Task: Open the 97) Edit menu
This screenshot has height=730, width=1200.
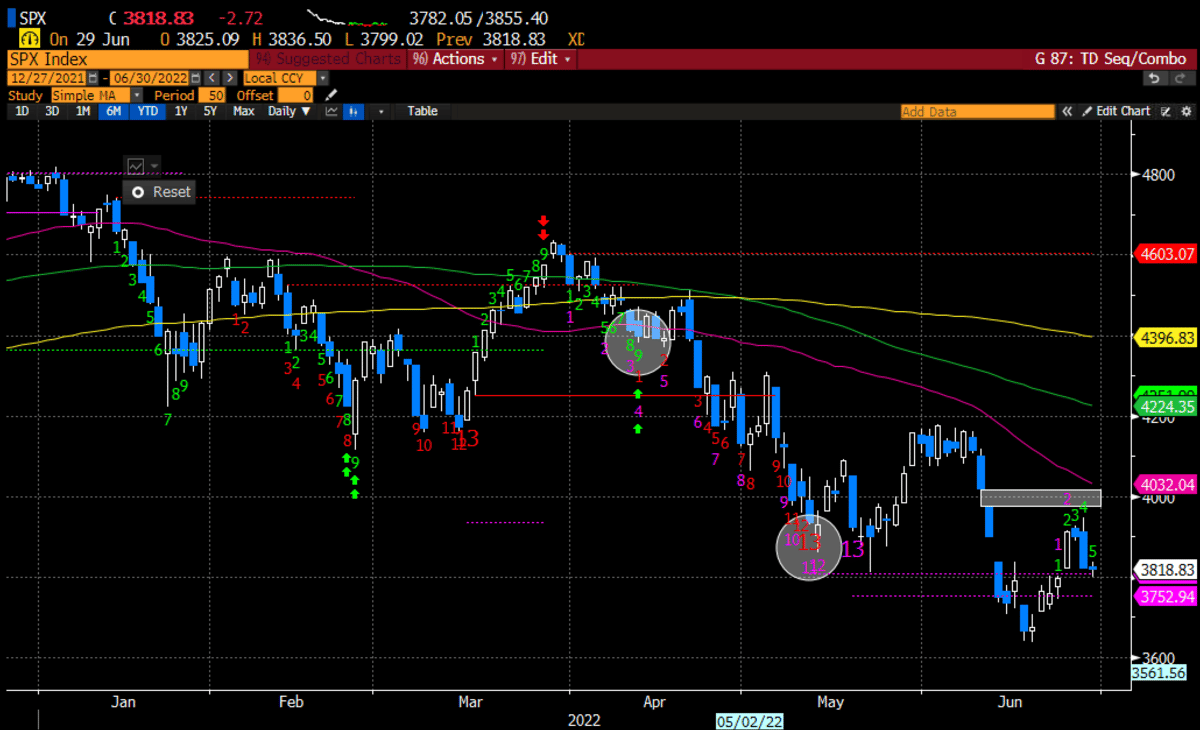Action: click(x=542, y=59)
